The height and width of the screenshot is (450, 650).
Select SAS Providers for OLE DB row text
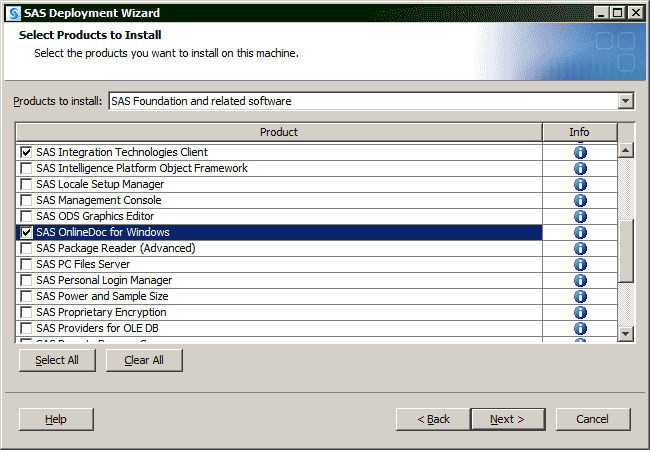97,328
